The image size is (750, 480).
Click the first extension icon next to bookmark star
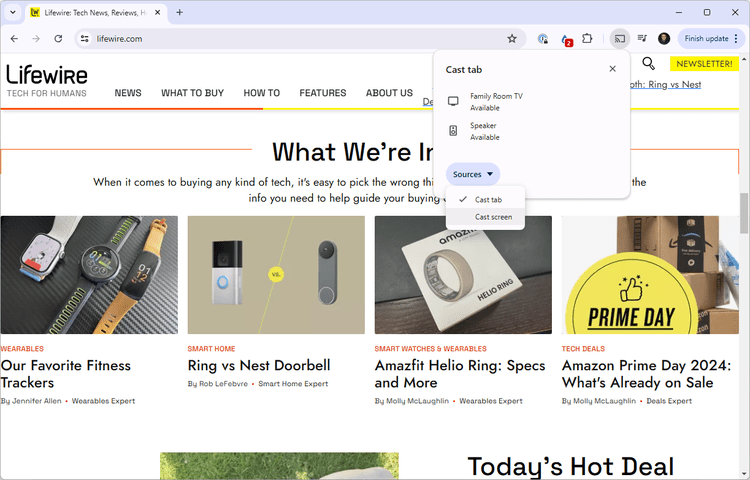tap(542, 39)
